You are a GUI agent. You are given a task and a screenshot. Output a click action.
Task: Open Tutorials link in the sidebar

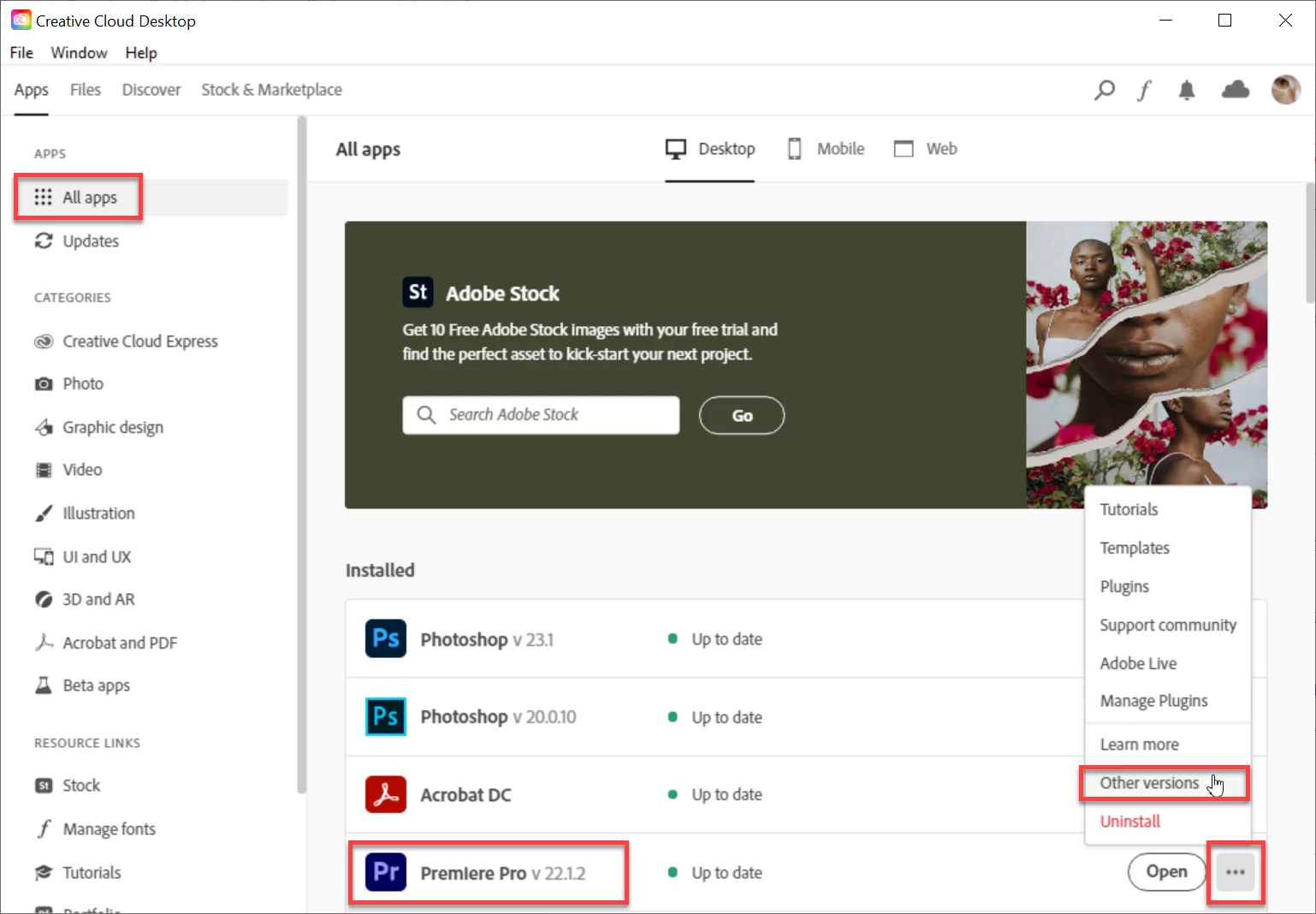coord(77,873)
